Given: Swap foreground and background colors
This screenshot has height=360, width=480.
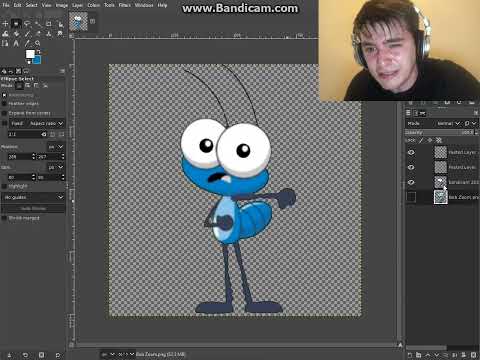Looking at the screenshot, I should pyautogui.click(x=39, y=52).
